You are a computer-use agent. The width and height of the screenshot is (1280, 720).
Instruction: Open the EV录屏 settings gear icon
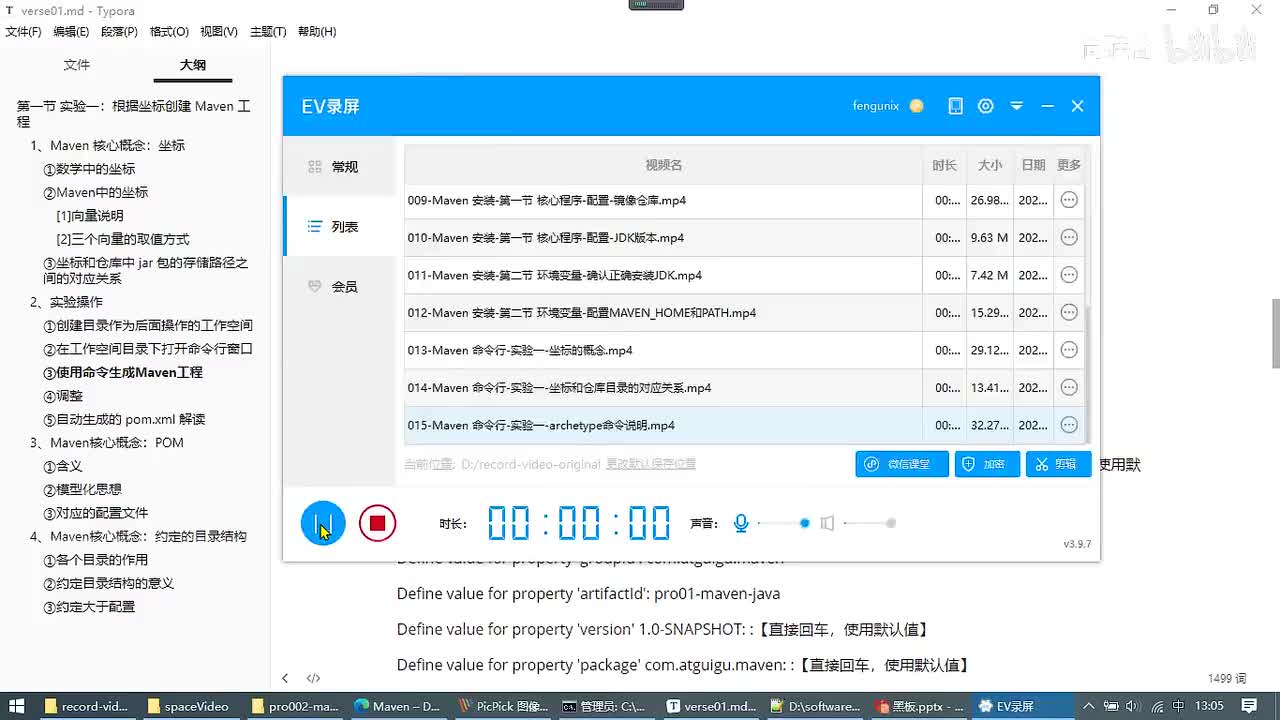coord(986,106)
